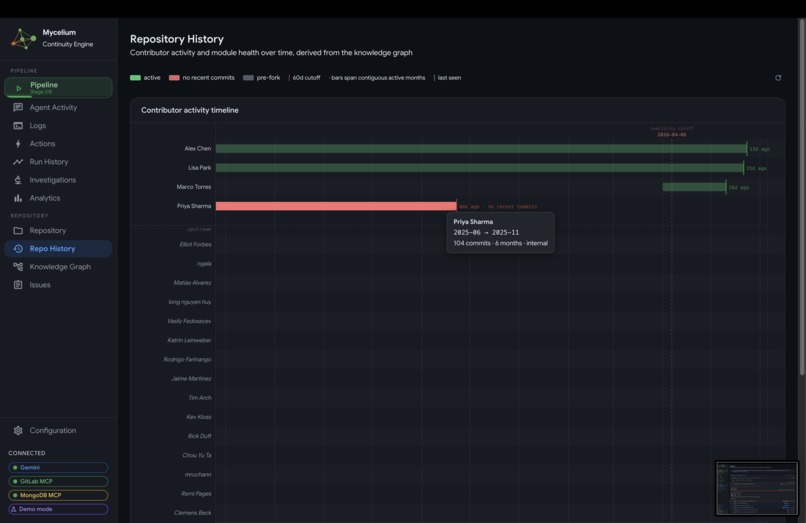Click the gray pre-fork legend swatch

248,78
